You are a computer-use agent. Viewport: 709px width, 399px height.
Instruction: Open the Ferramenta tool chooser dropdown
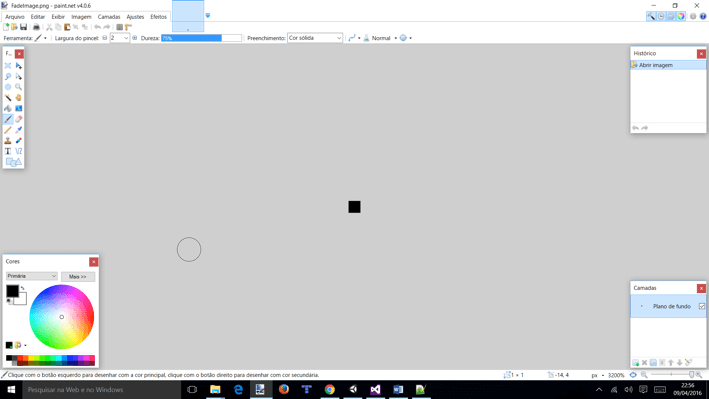pos(41,38)
